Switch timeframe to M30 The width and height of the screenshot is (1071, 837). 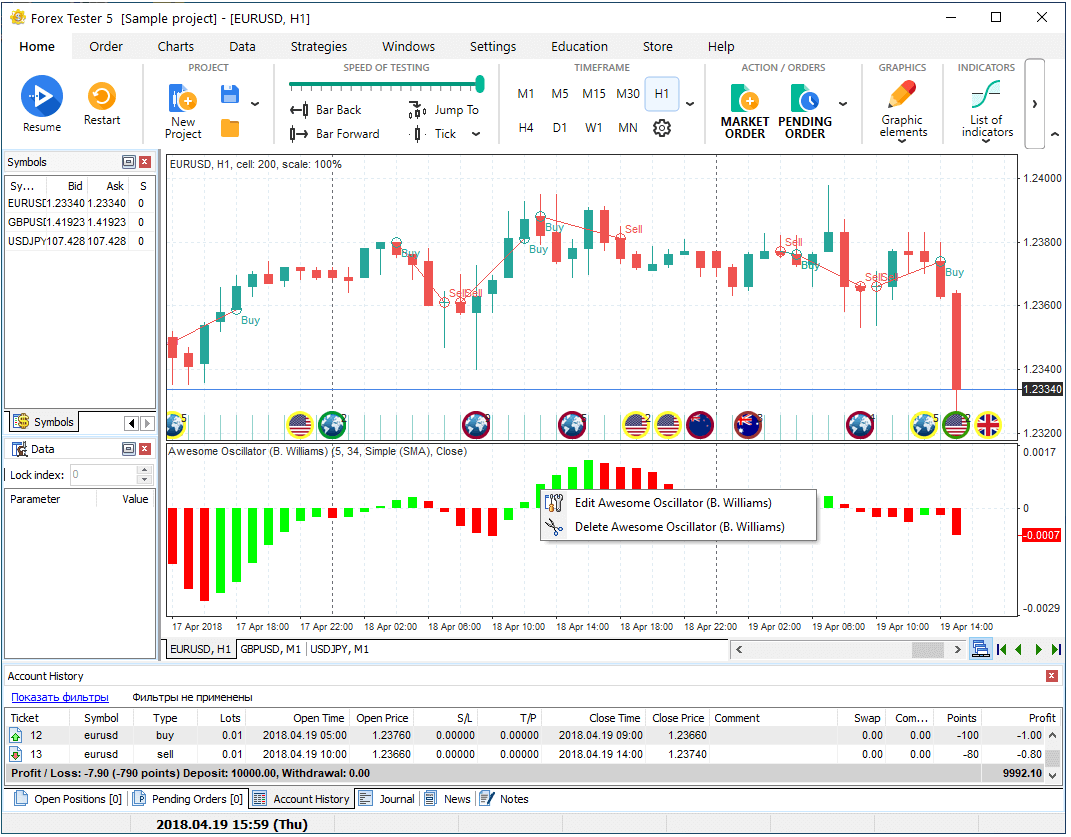click(628, 94)
